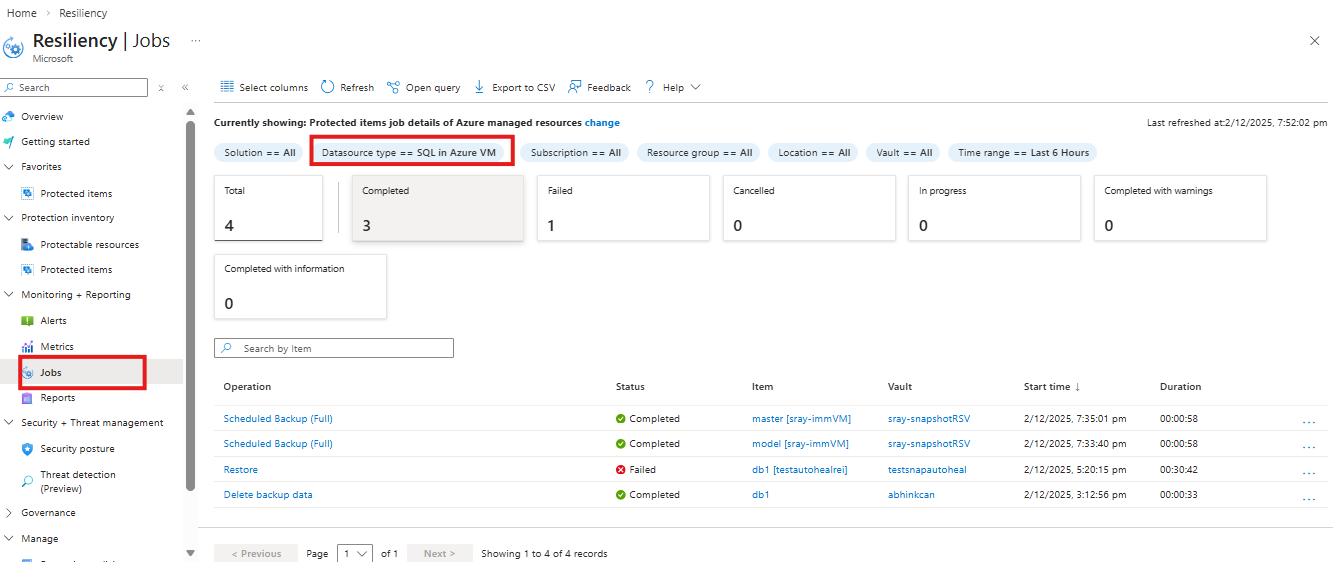
Task: Click the Refresh icon in toolbar
Action: 328,88
